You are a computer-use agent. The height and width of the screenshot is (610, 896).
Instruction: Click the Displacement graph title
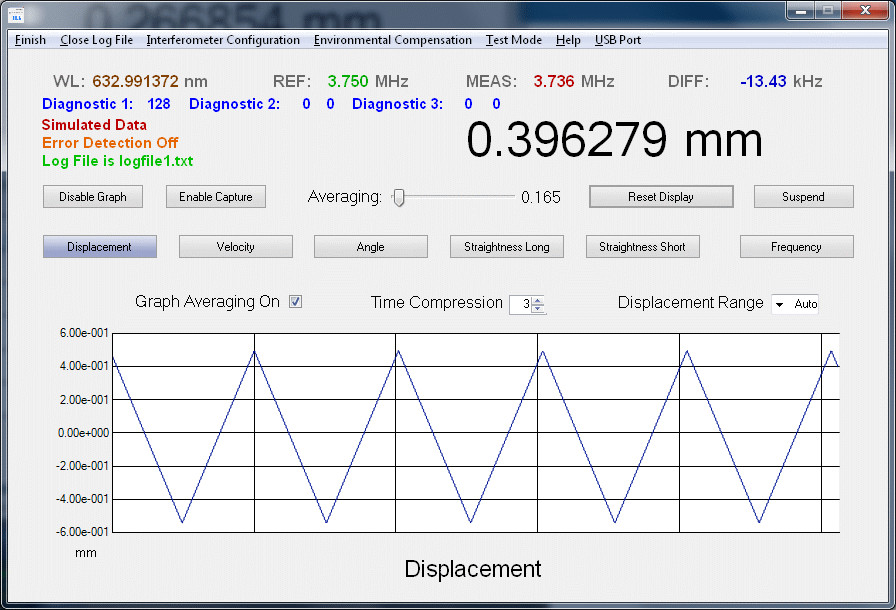473,569
